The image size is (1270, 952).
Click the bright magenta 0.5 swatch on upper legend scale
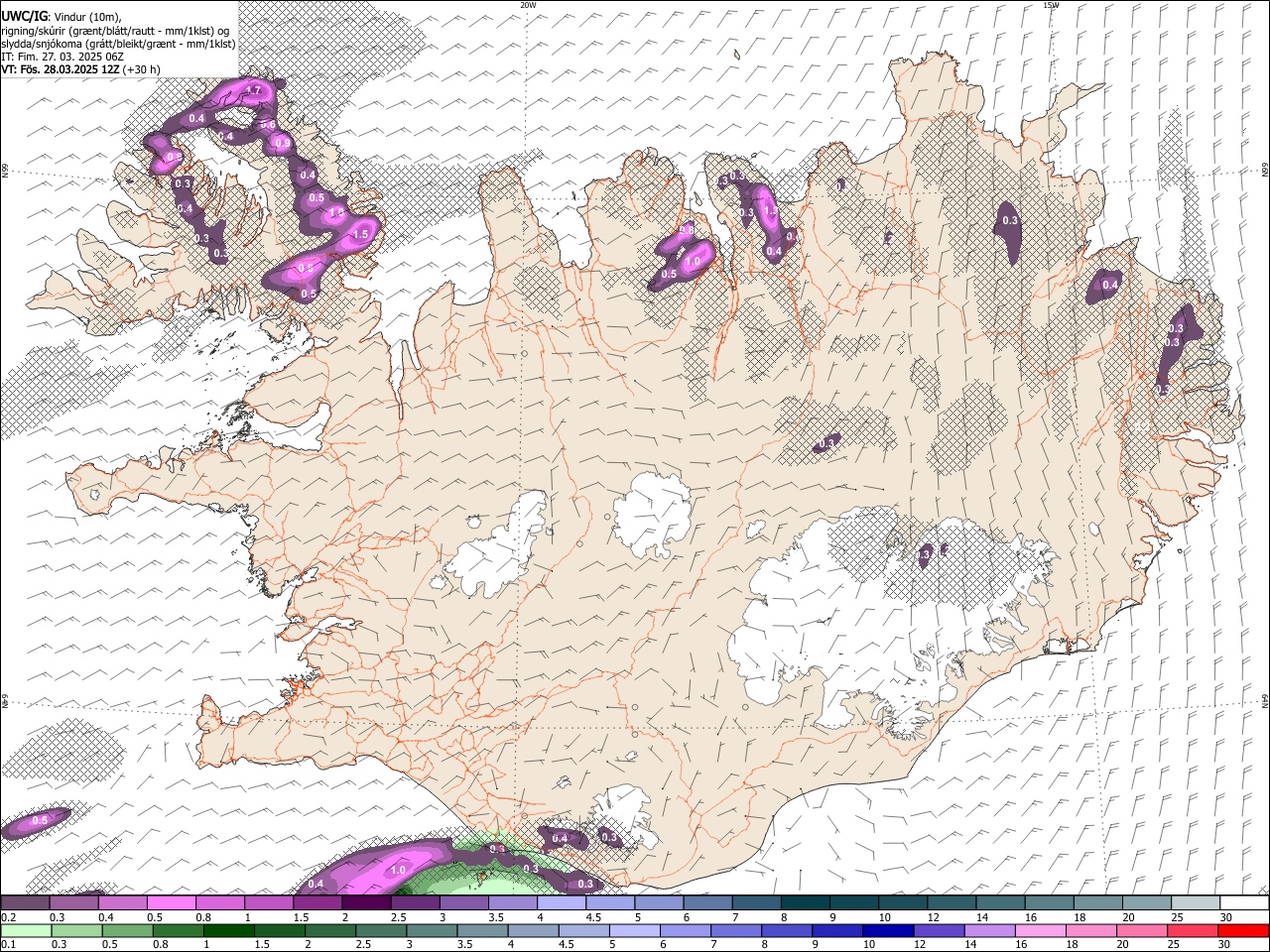click(x=172, y=903)
